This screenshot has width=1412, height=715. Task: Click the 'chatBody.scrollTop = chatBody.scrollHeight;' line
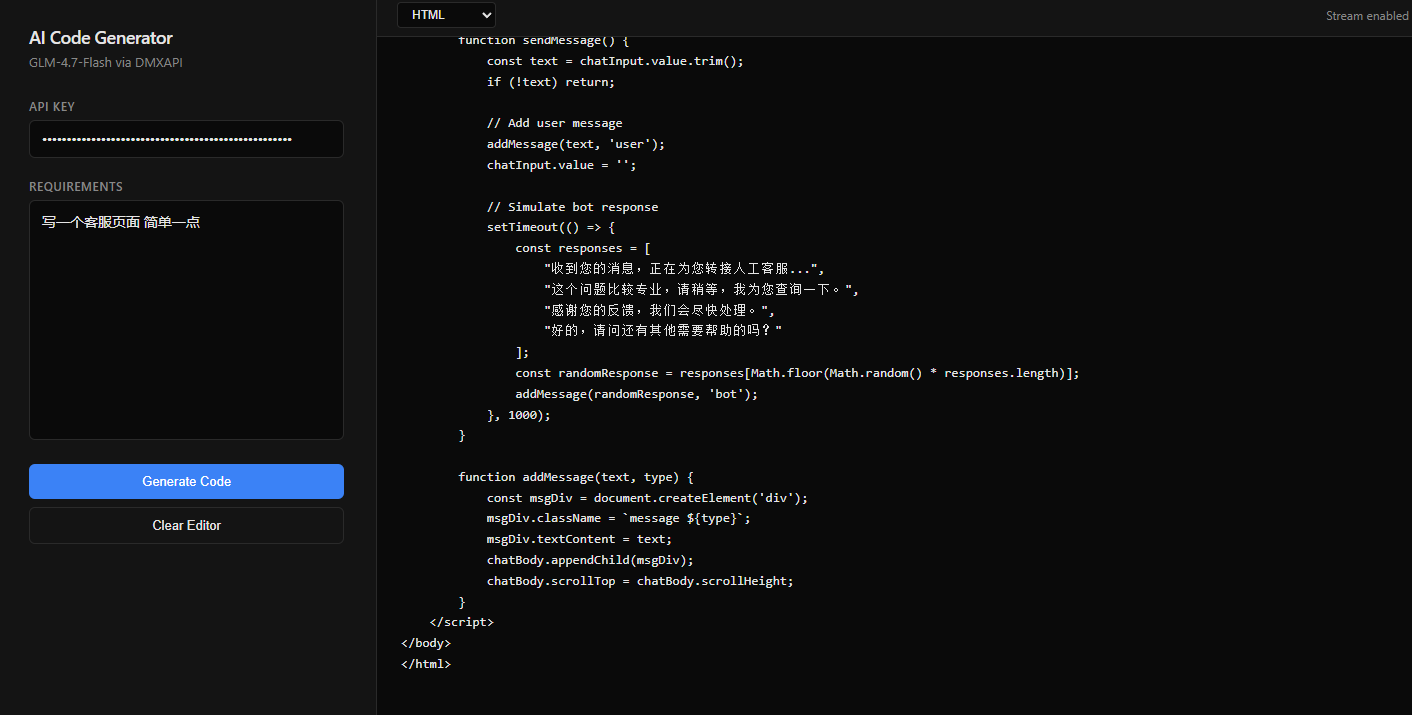click(640, 581)
